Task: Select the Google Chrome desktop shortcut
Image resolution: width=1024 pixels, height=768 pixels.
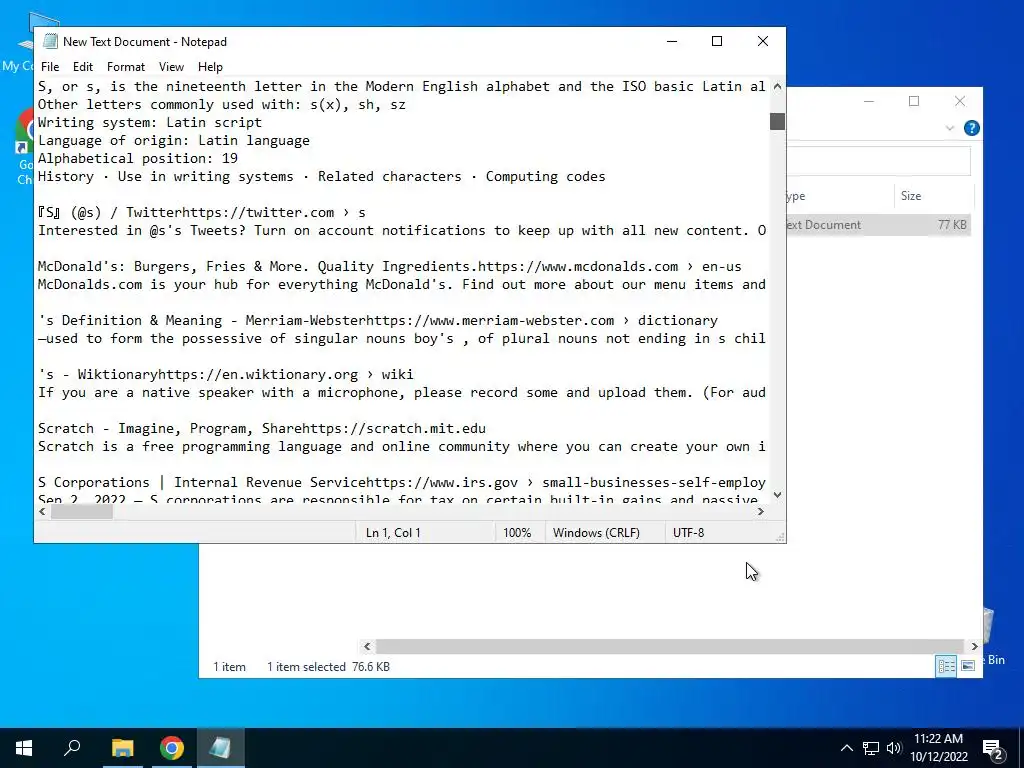Action: coord(25,147)
